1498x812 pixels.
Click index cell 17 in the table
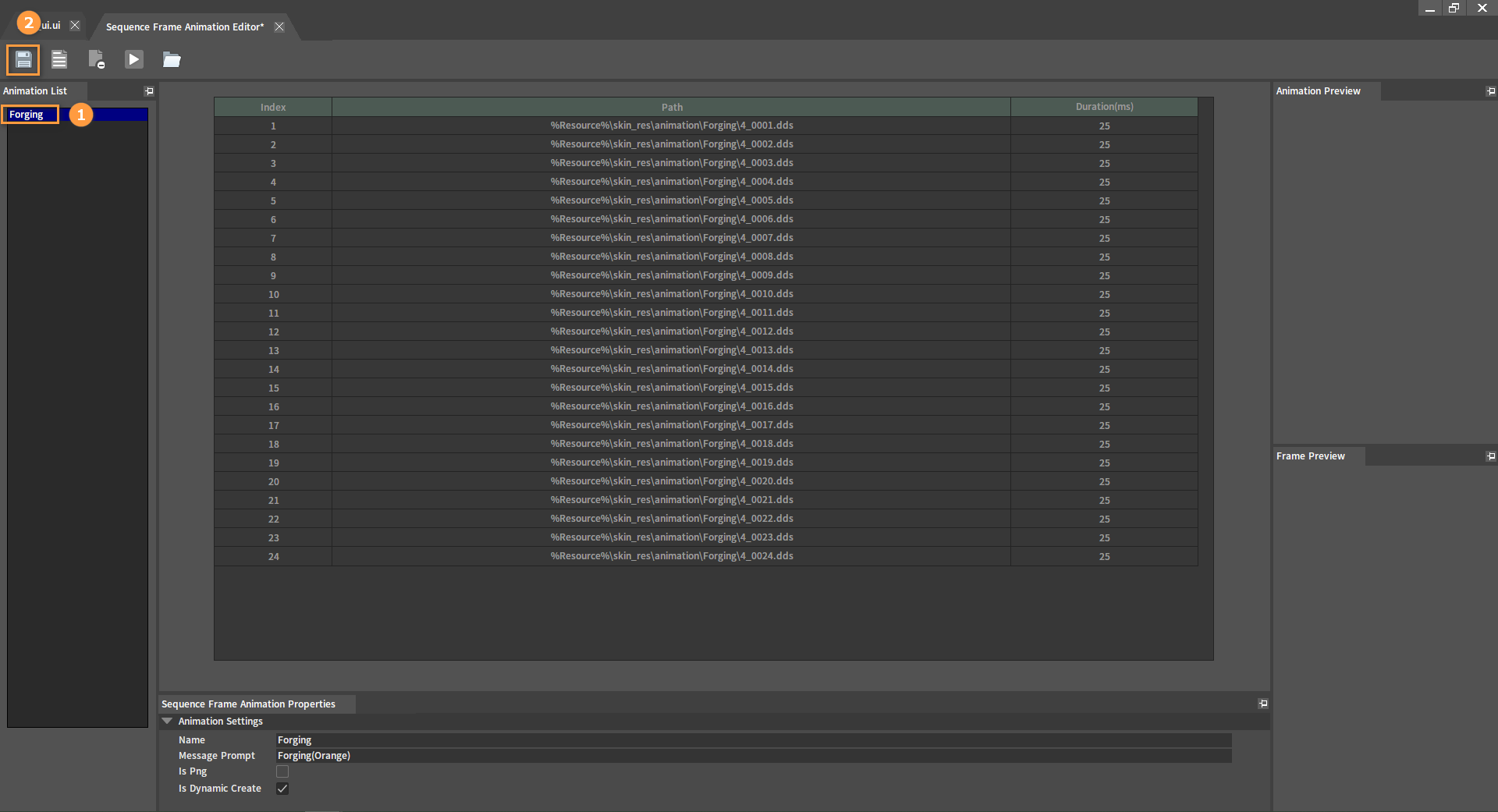point(273,425)
